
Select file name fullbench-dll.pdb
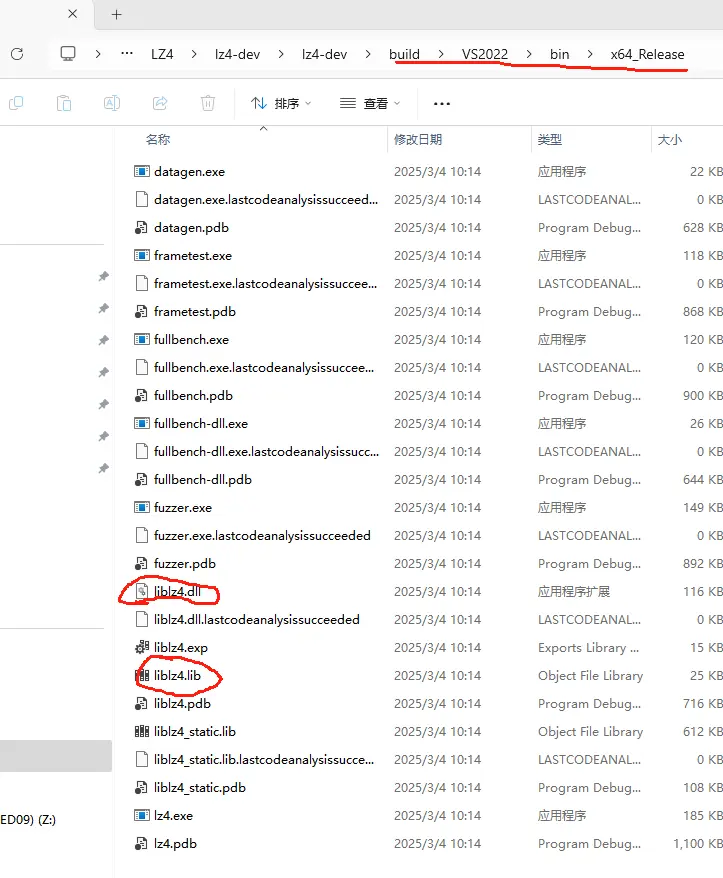[x=203, y=479]
